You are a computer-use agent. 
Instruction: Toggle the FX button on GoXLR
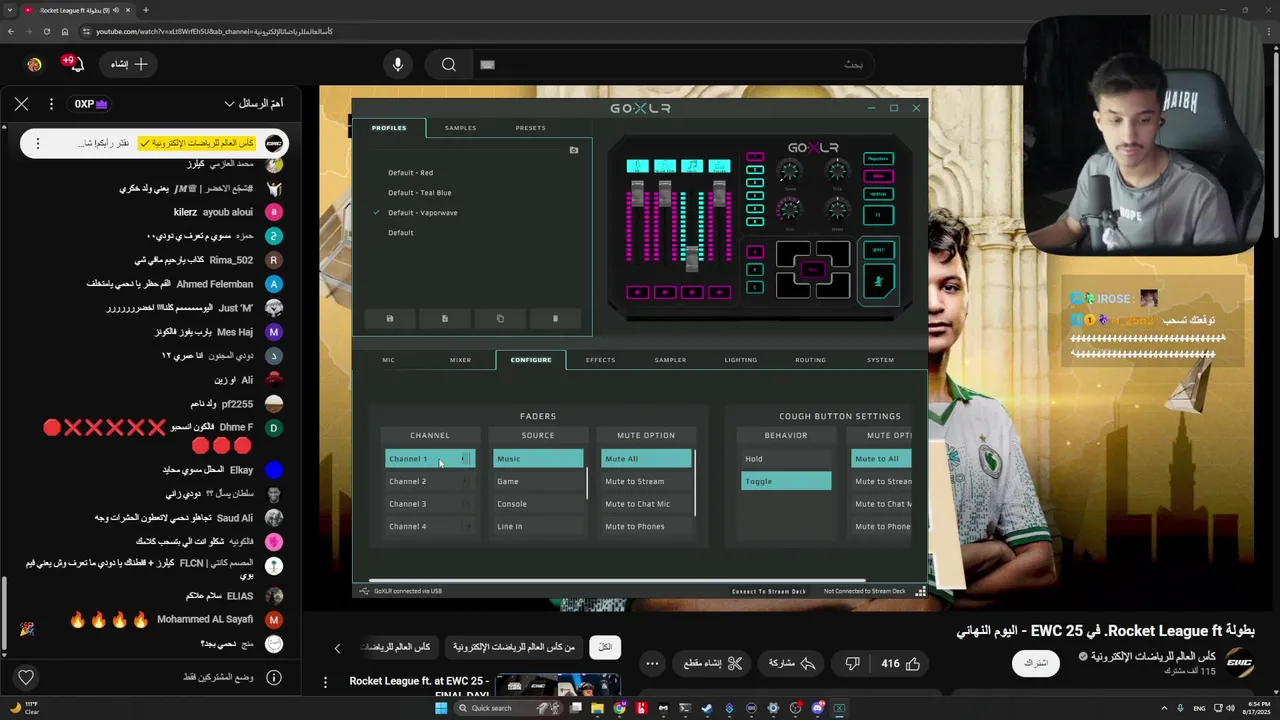pyautogui.click(x=878, y=214)
